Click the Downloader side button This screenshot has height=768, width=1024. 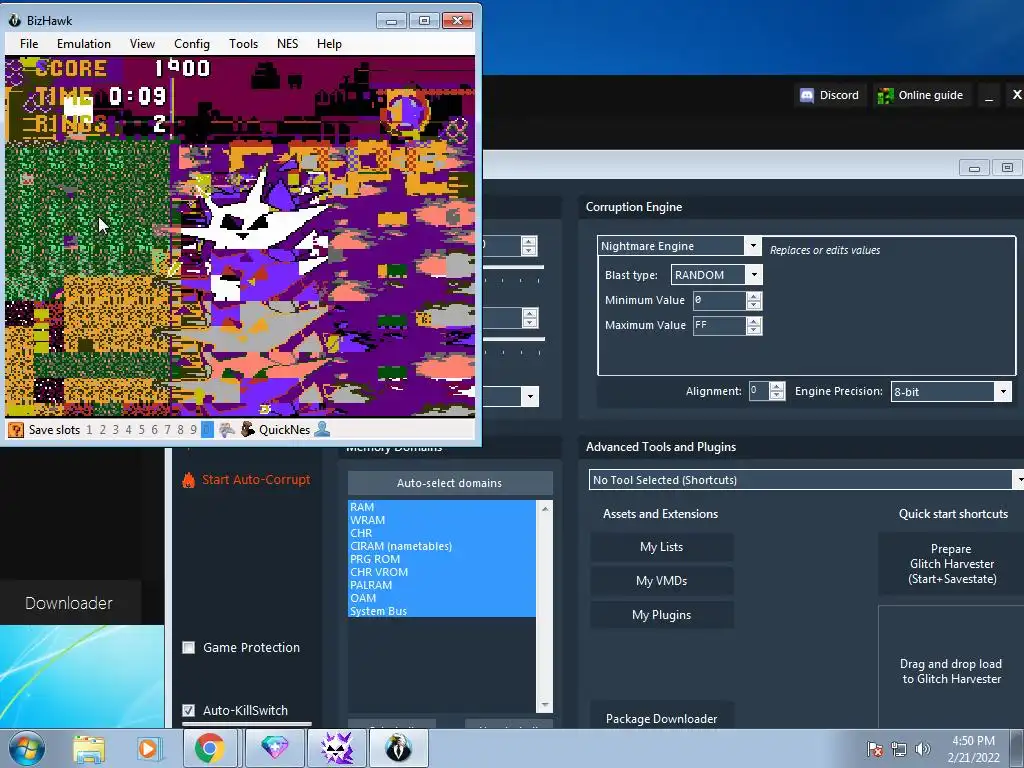tap(69, 603)
